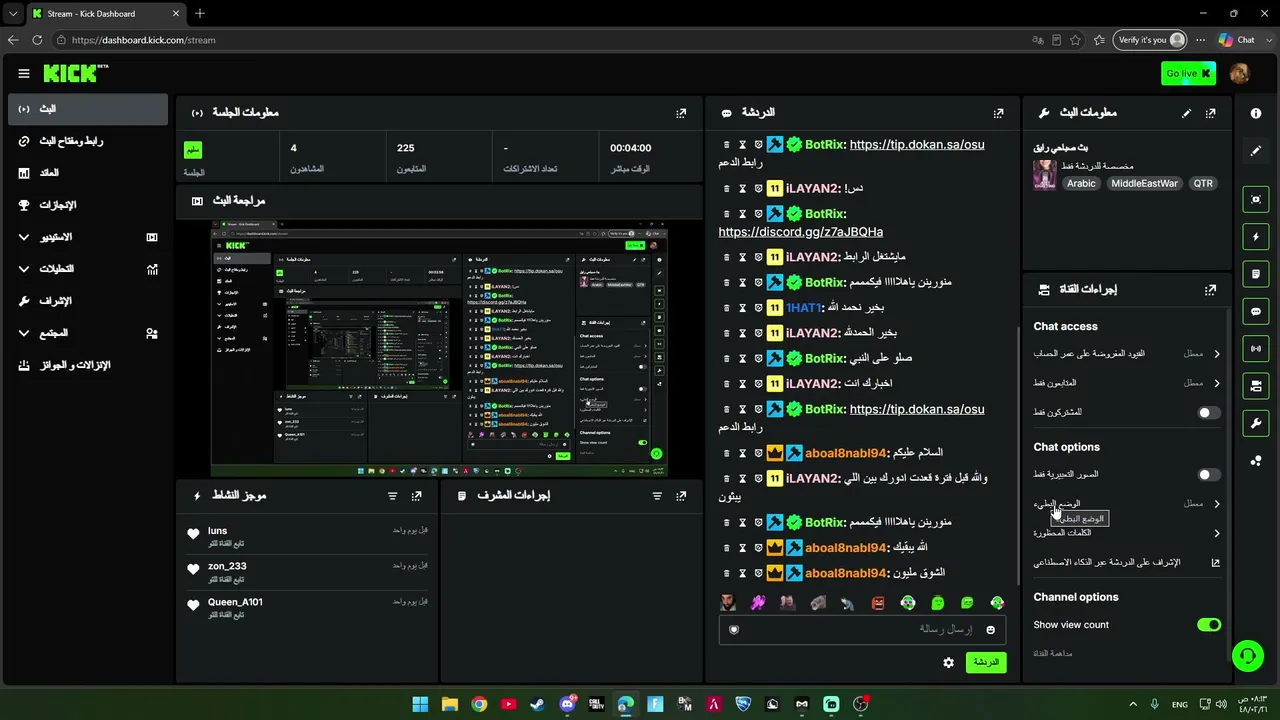The image size is (1280, 720).
Task: Click the Arabic tag
Action: pos(1081,184)
